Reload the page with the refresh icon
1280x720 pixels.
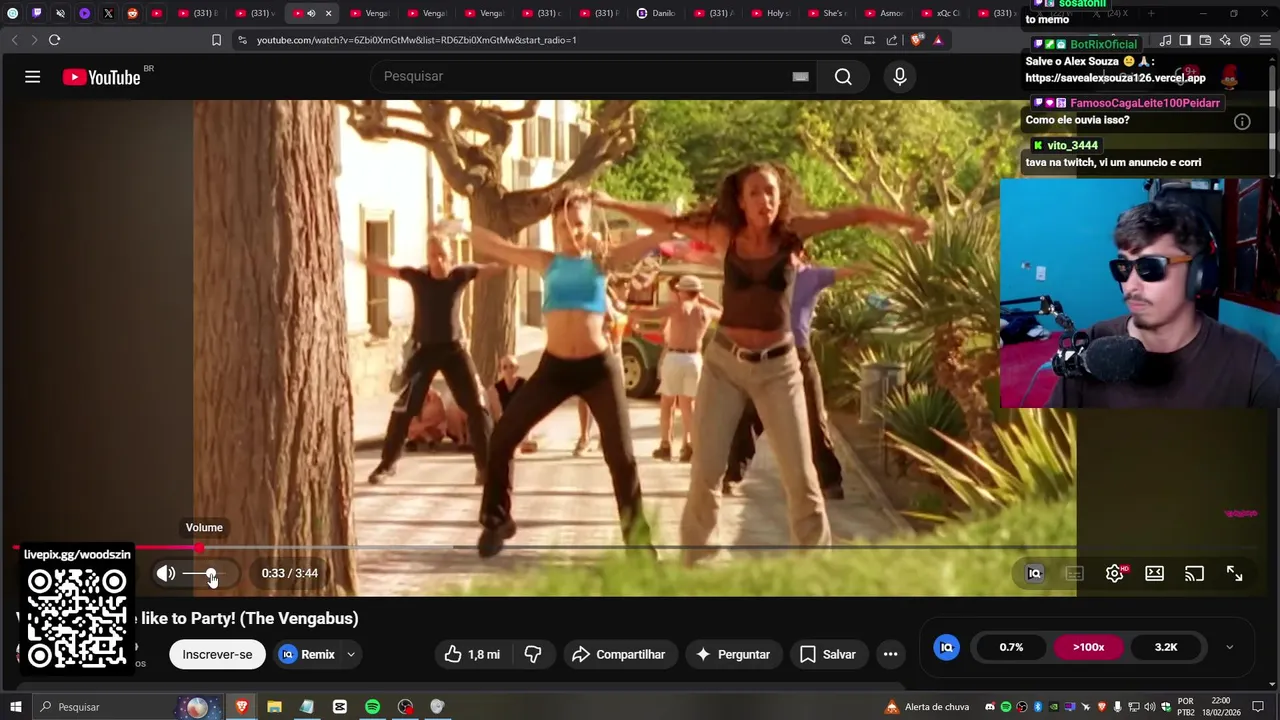tap(54, 40)
